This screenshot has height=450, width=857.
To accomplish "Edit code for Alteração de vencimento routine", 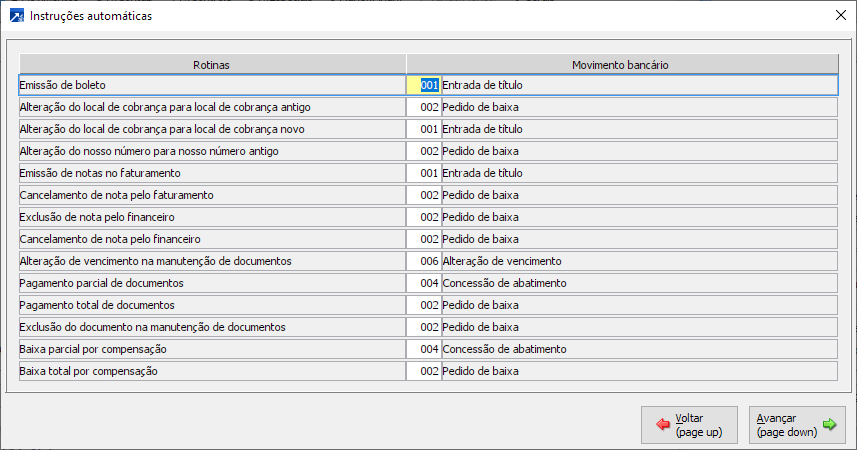I will tap(423, 261).
